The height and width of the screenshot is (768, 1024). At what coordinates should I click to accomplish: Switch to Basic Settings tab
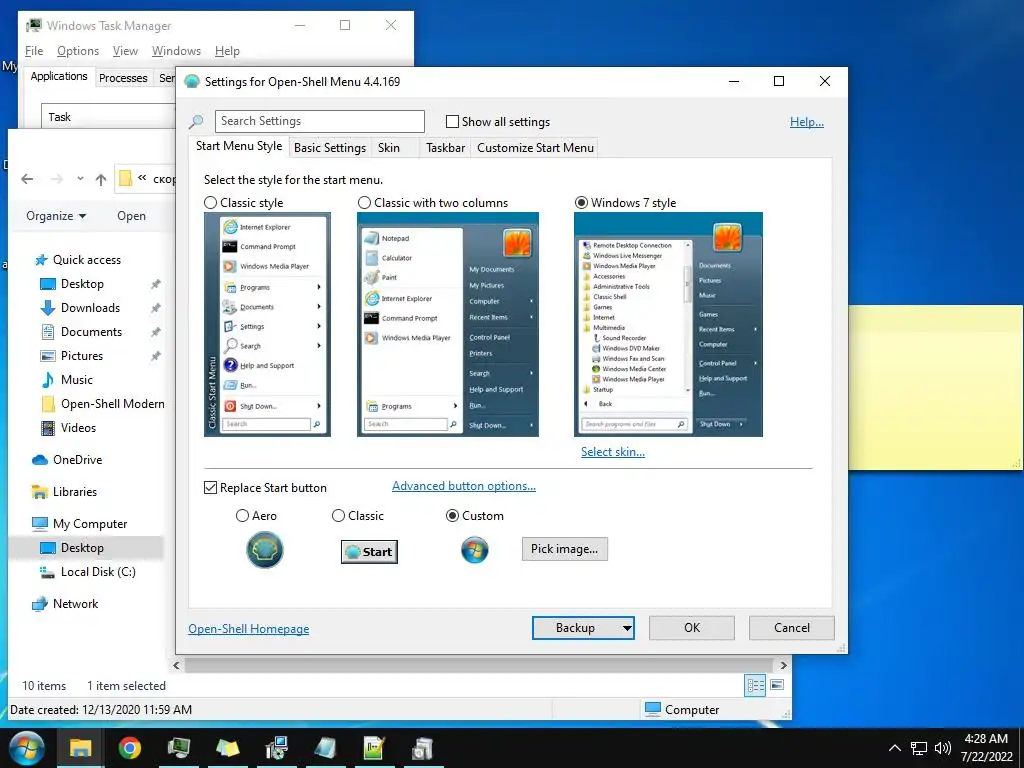330,148
